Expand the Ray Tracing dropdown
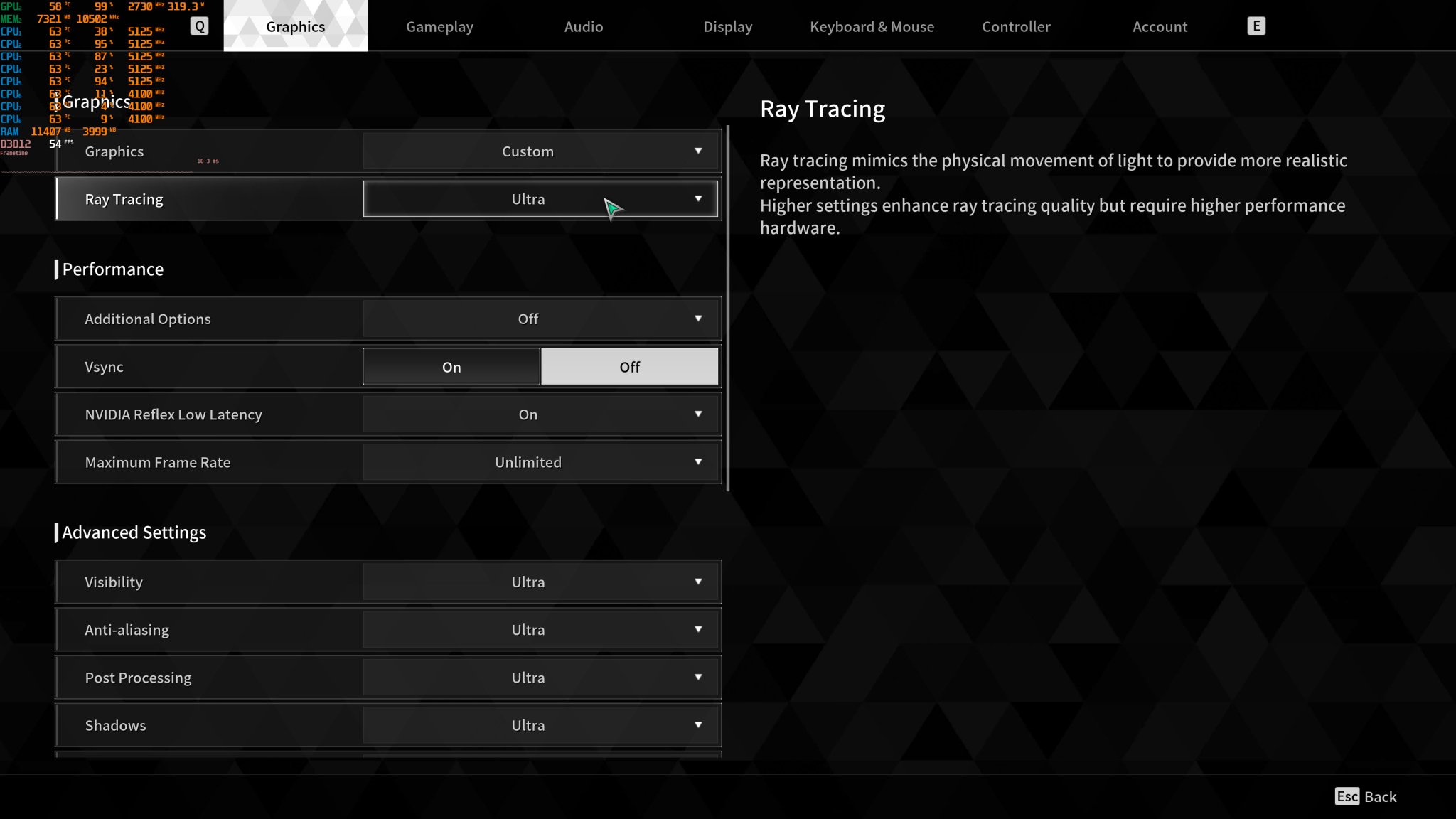The width and height of the screenshot is (1456, 819). 697,199
